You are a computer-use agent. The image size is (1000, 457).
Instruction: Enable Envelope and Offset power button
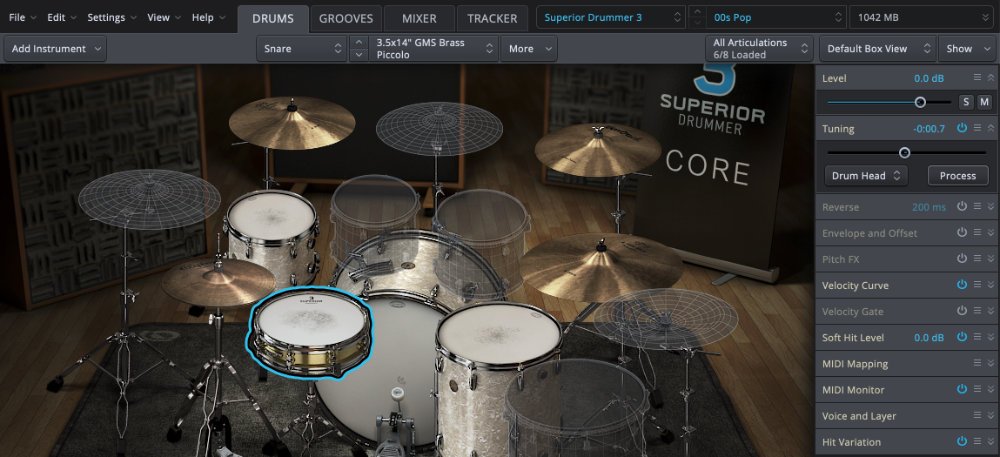(962, 233)
